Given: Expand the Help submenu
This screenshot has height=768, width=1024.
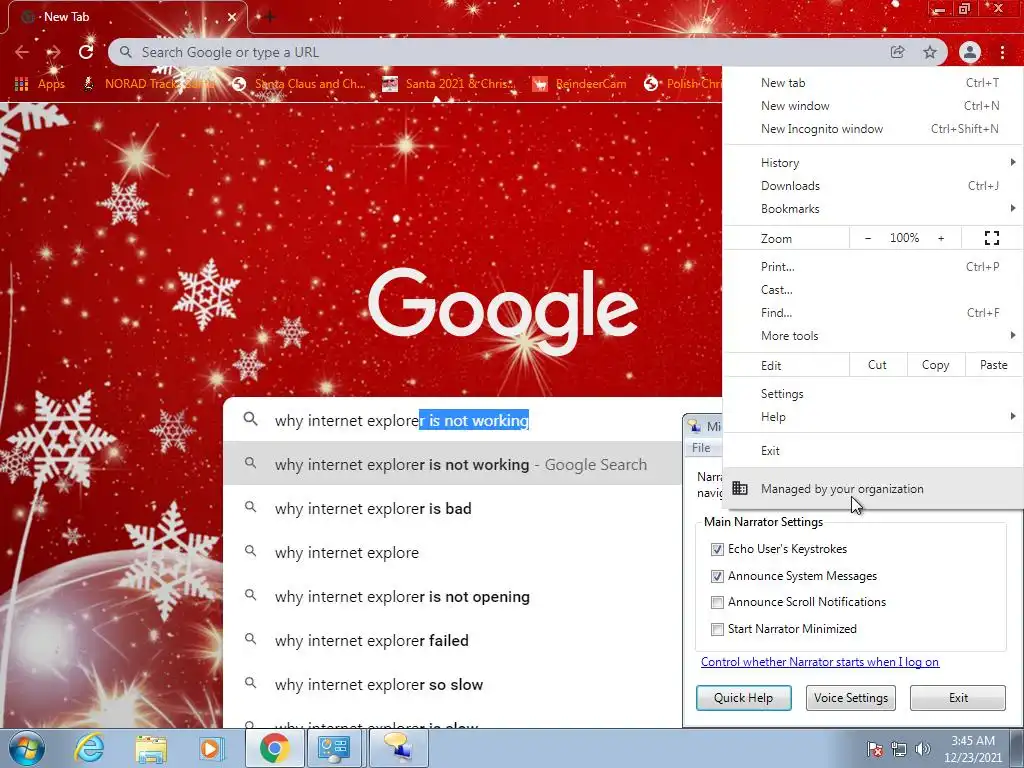Looking at the screenshot, I should pyautogui.click(x=873, y=417).
